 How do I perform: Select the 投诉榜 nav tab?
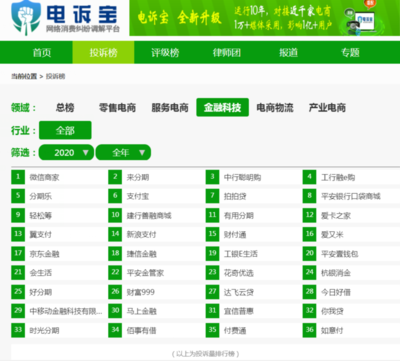coord(103,52)
